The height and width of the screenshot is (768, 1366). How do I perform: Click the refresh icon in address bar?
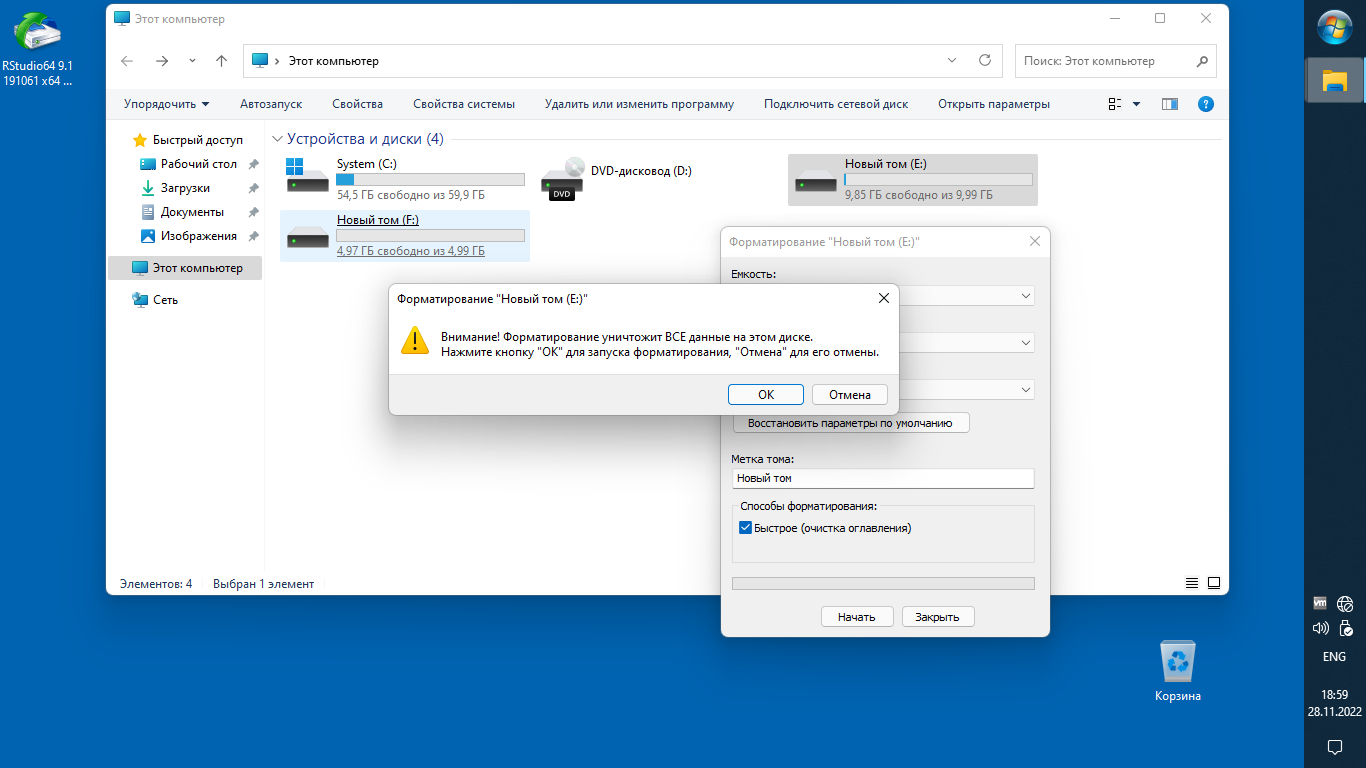985,61
